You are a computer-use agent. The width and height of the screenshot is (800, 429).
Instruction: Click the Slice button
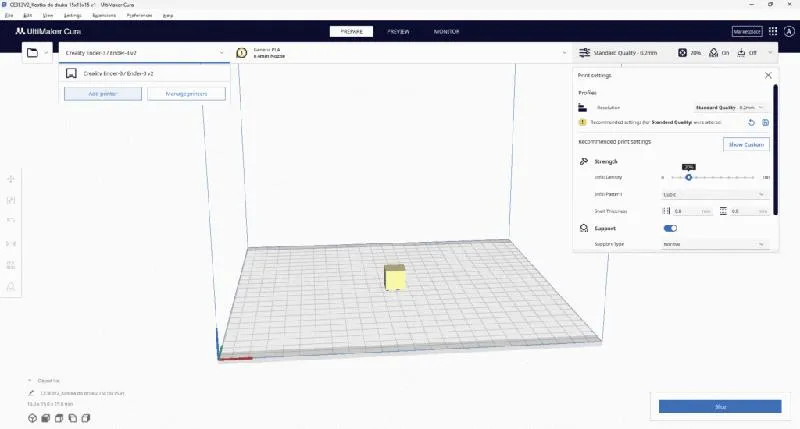[x=720, y=407]
